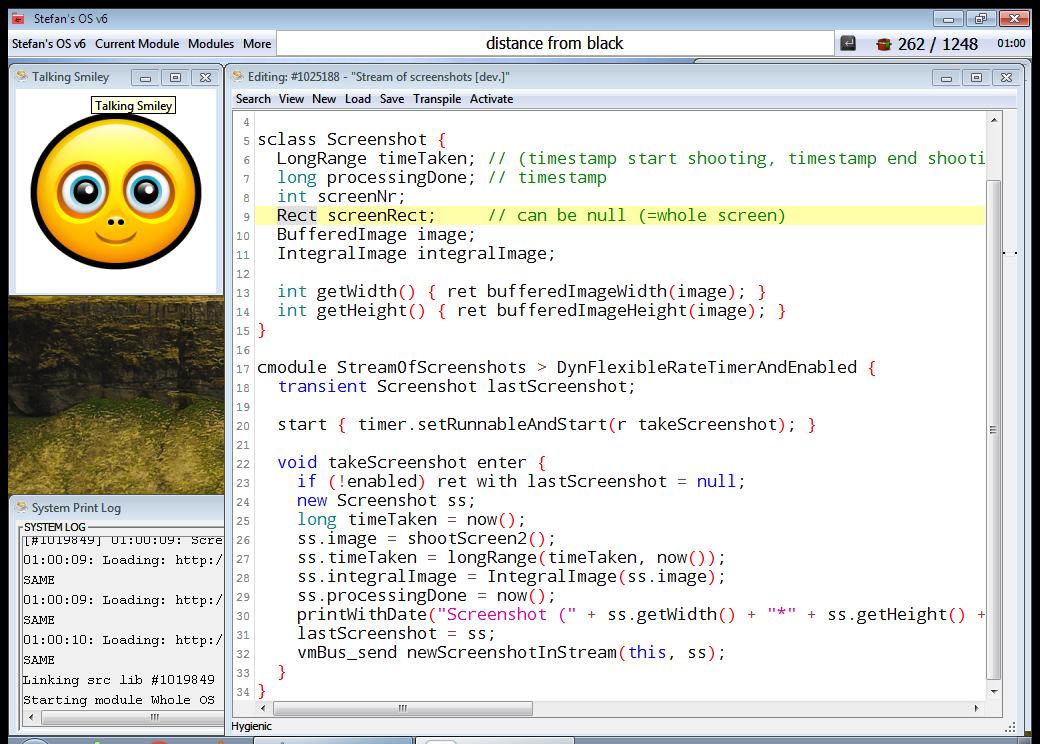1040x744 pixels.
Task: Click the Talking Smiley face image
Action: coord(115,190)
